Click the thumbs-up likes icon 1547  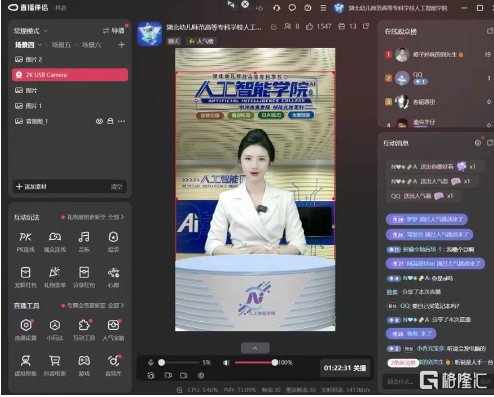[309, 26]
